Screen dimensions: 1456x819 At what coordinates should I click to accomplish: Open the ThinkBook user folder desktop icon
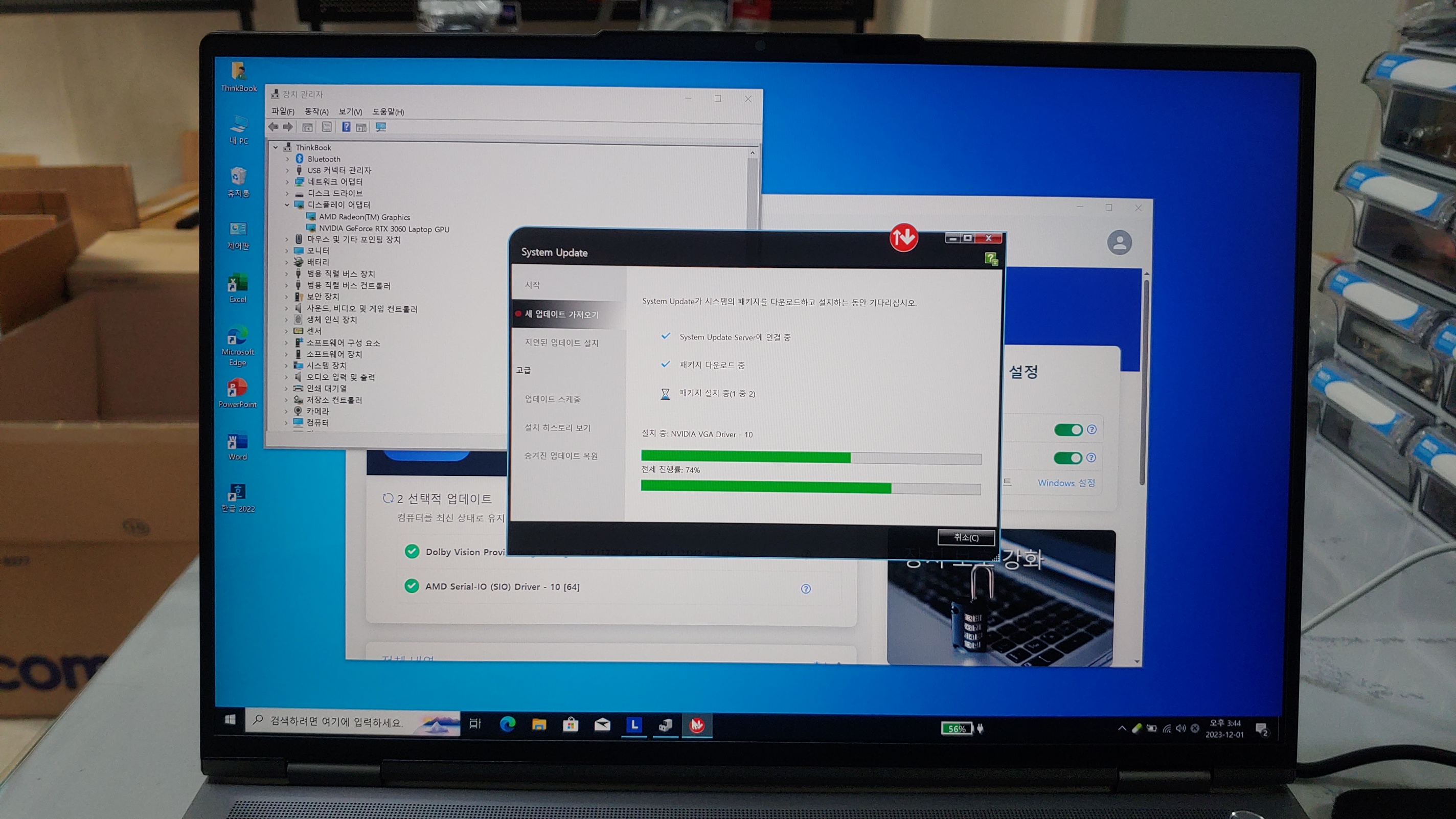pos(239,77)
